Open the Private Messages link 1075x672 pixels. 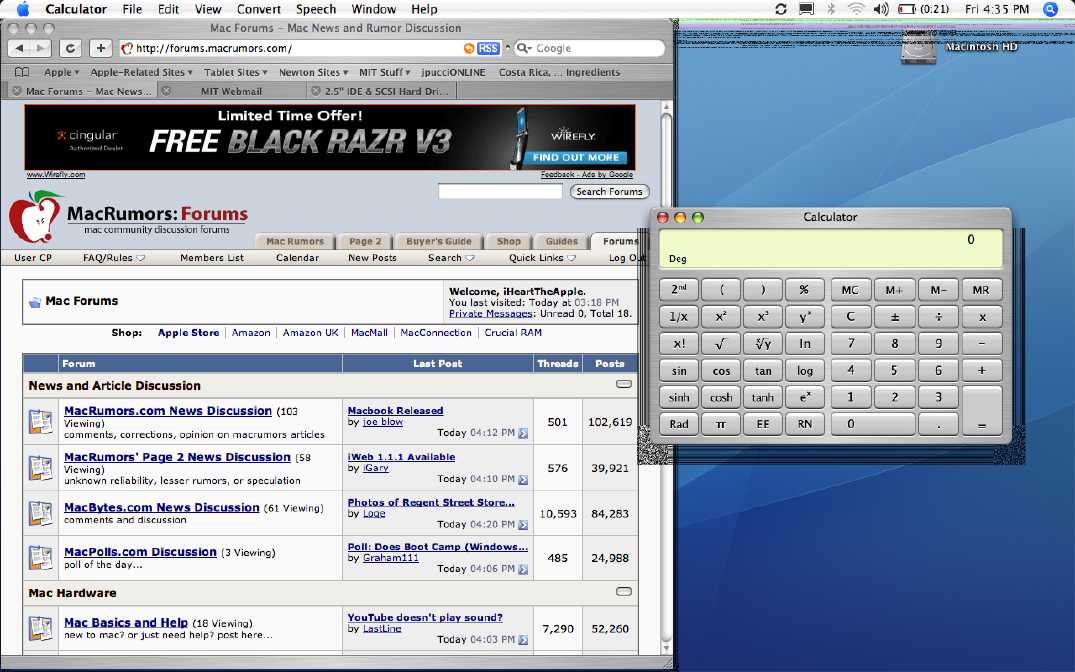click(x=490, y=313)
